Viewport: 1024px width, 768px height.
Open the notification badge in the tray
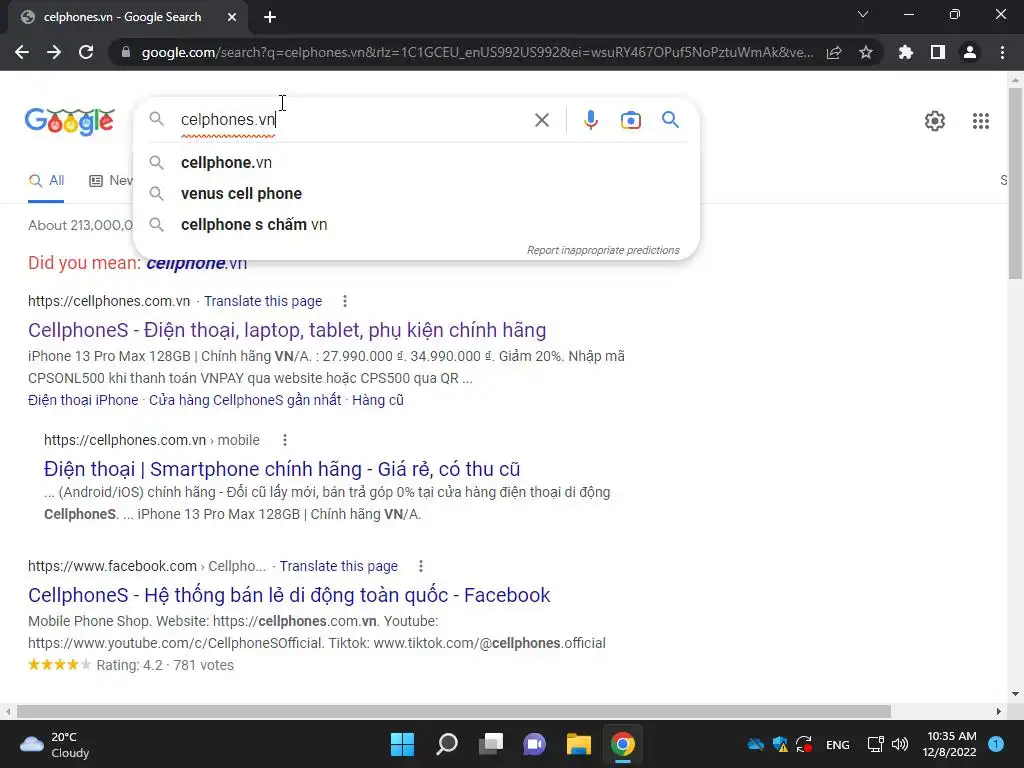[x=996, y=744]
